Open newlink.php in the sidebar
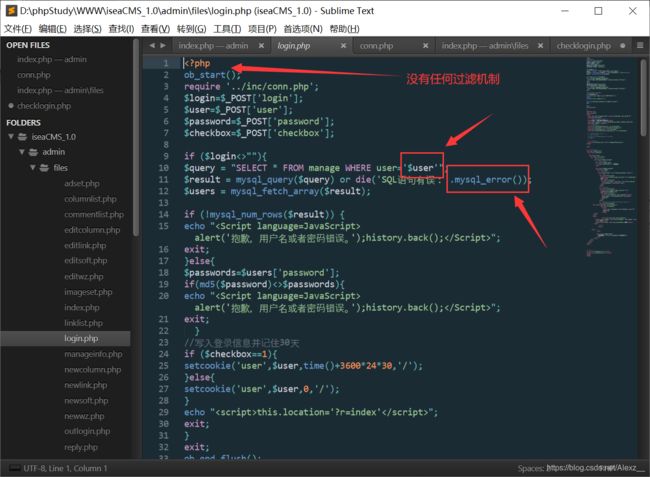Image resolution: width=650 pixels, height=477 pixels. [85, 385]
